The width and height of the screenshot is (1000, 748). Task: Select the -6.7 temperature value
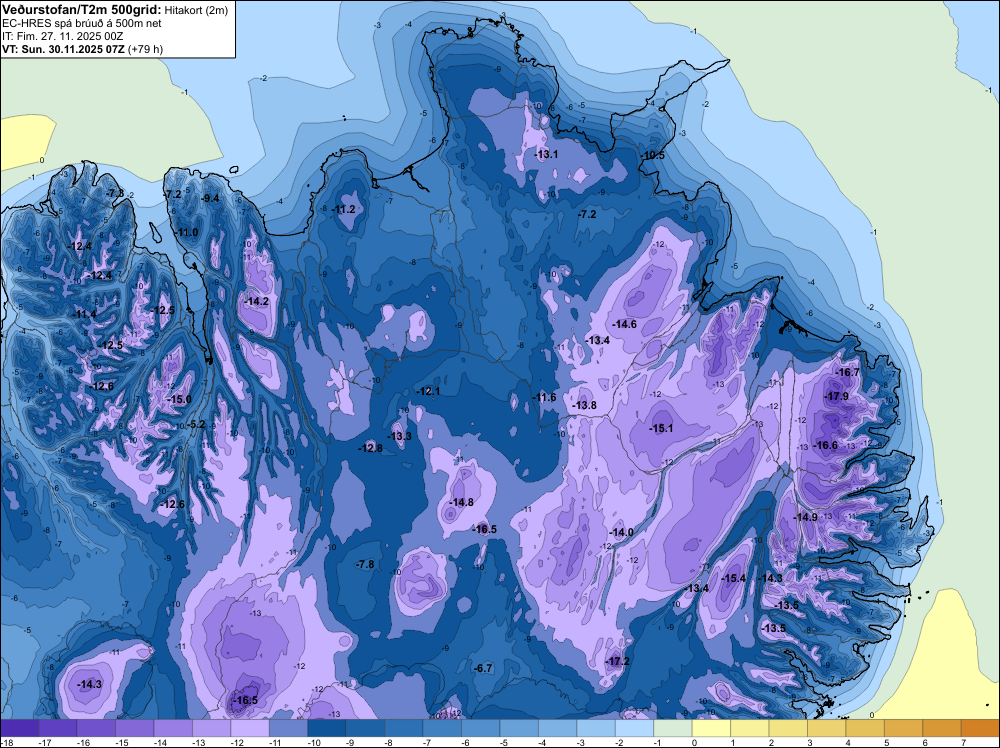pos(483,668)
